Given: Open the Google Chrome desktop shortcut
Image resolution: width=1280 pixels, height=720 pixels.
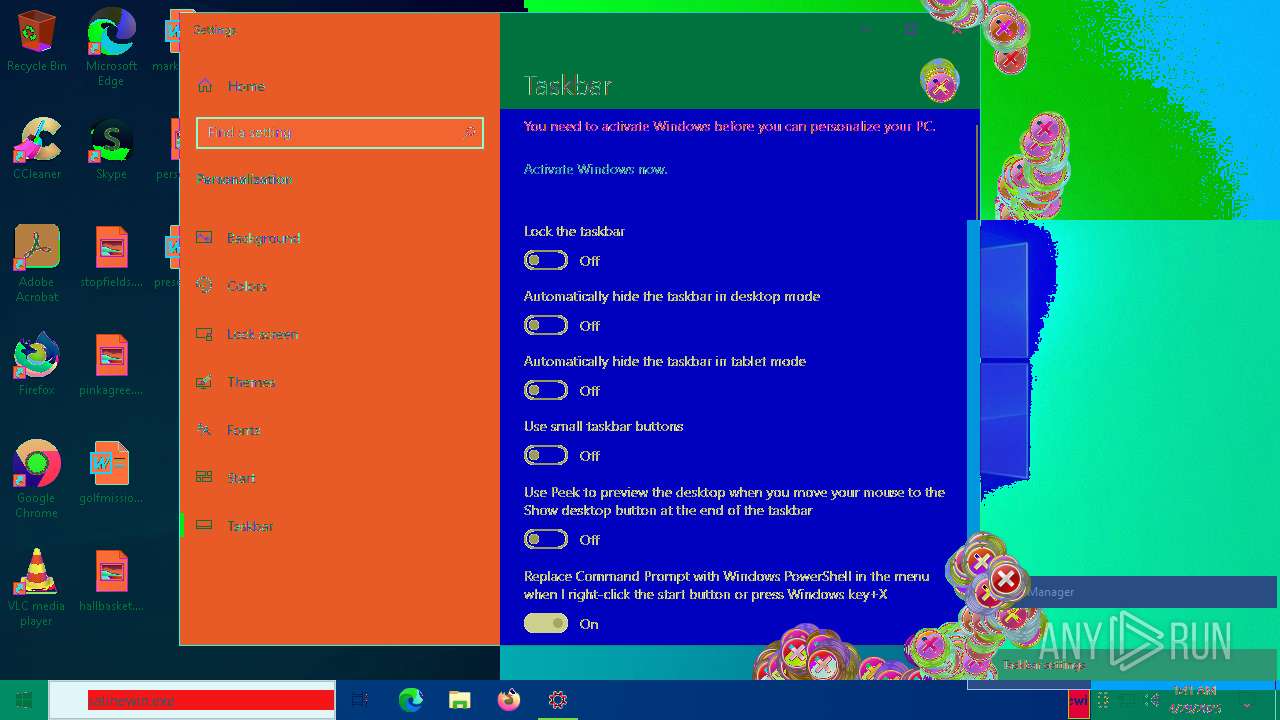Looking at the screenshot, I should pos(37,480).
